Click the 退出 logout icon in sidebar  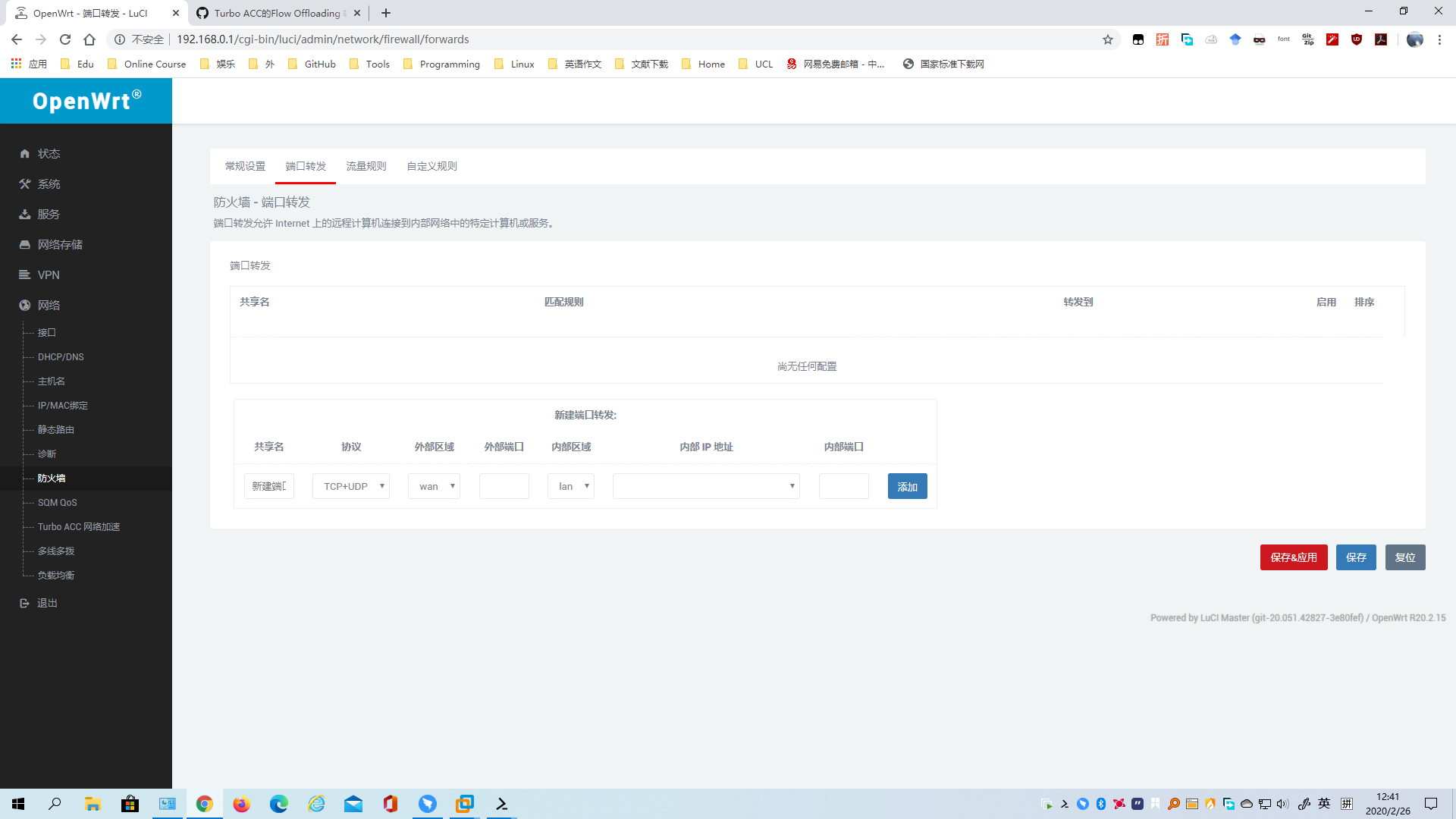click(x=24, y=602)
